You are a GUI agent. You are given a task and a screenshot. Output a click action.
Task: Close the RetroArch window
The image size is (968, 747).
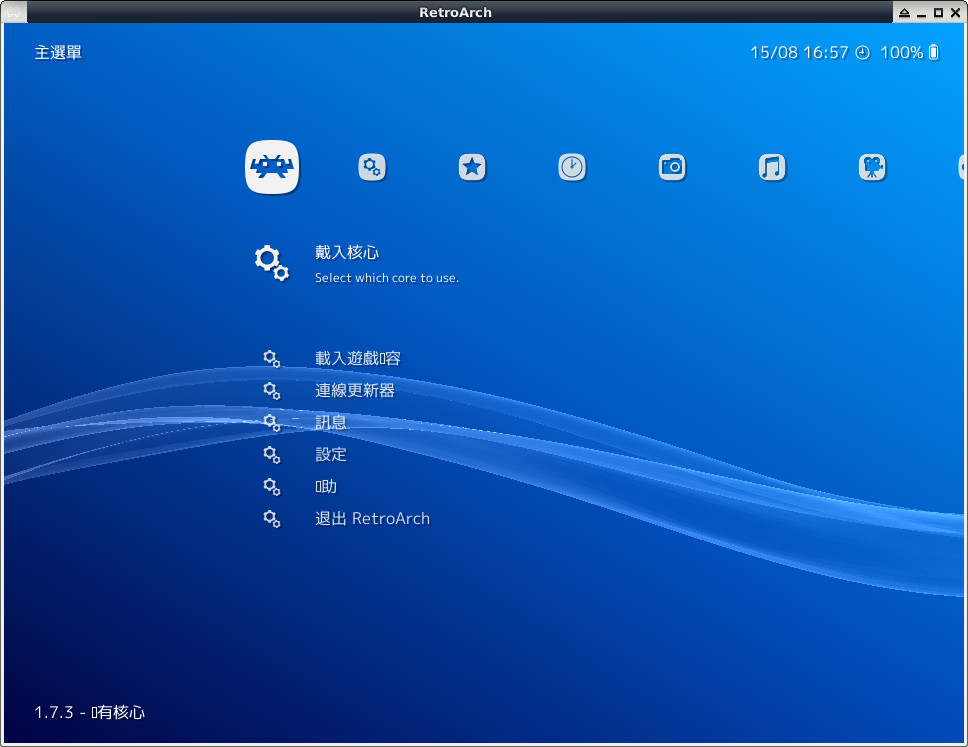955,12
